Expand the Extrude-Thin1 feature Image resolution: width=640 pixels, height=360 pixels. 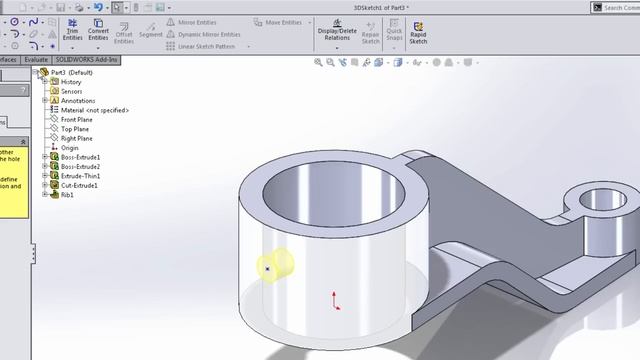pos(45,176)
